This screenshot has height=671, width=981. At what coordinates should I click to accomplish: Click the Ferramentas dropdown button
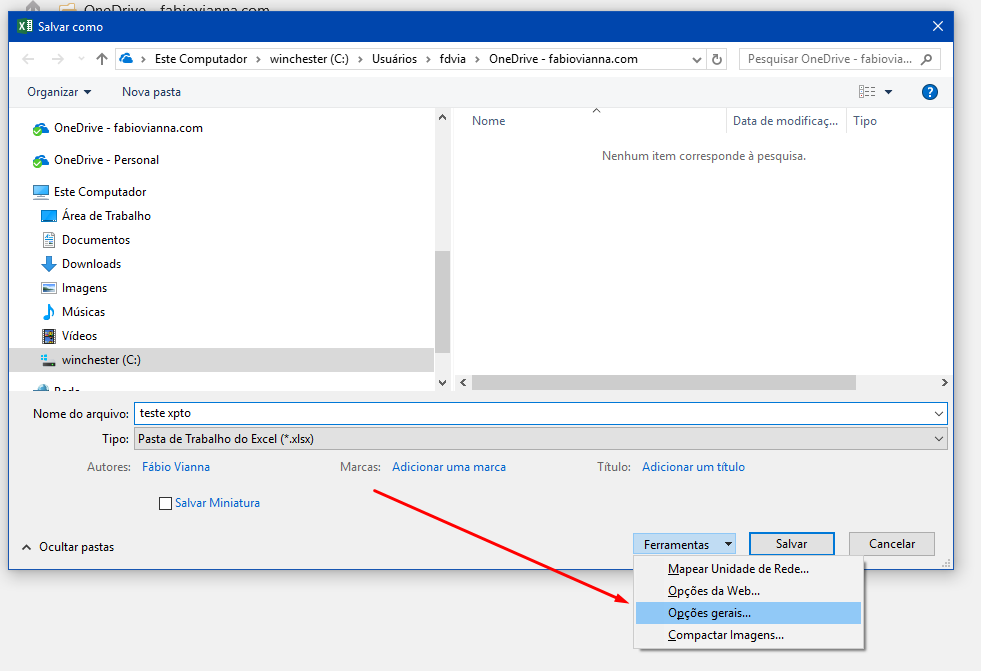[684, 544]
